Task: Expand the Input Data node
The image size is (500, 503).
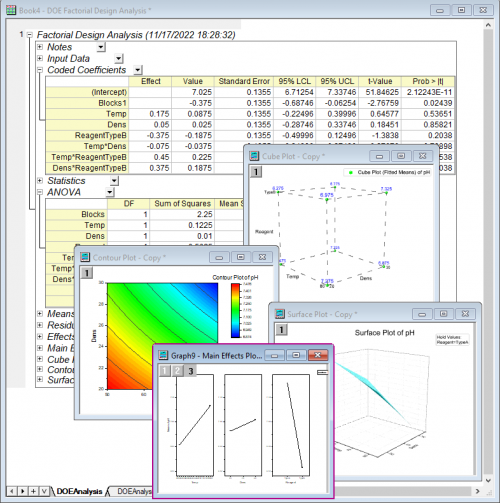Action: (x=40, y=58)
